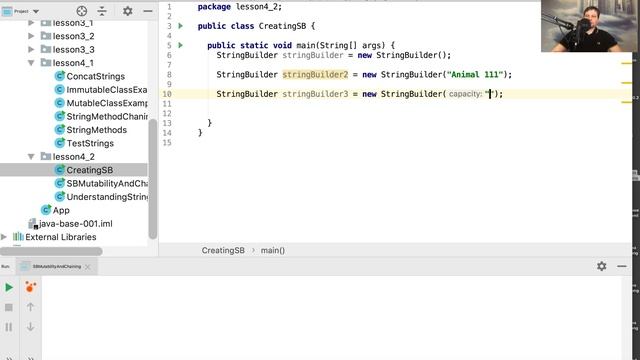Click the lesson4_2 folder icon
Viewport: 640px width, 360px height.
click(x=46, y=156)
